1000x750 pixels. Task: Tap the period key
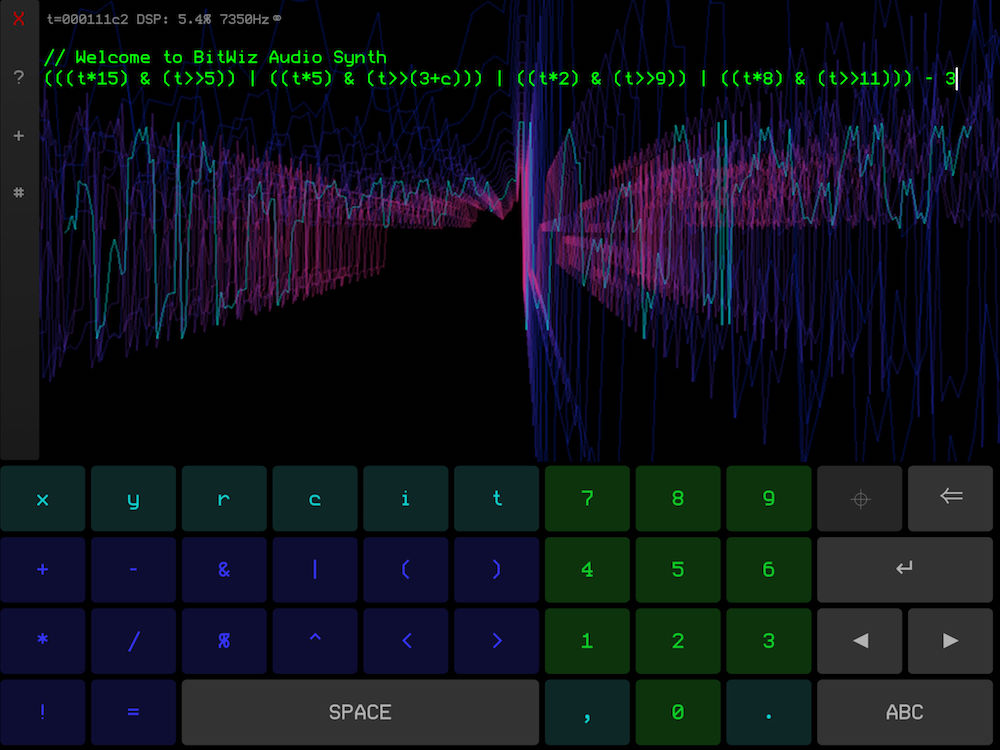[x=768, y=712]
